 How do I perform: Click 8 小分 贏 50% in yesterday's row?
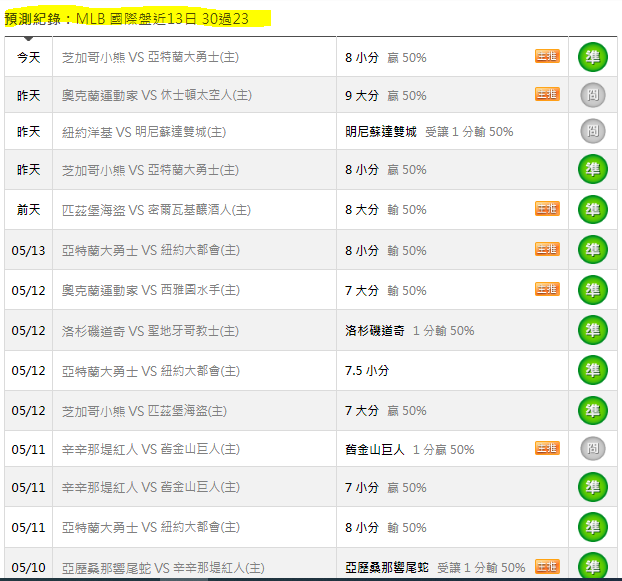pyautogui.click(x=386, y=170)
